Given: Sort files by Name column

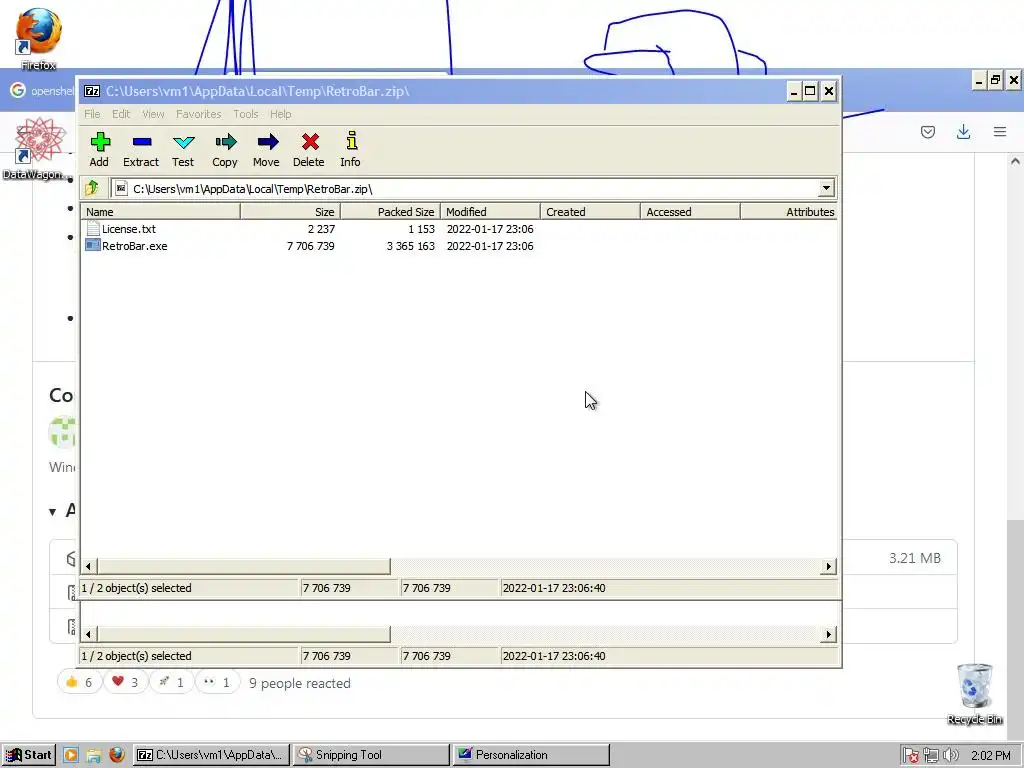Looking at the screenshot, I should pyautogui.click(x=161, y=212).
